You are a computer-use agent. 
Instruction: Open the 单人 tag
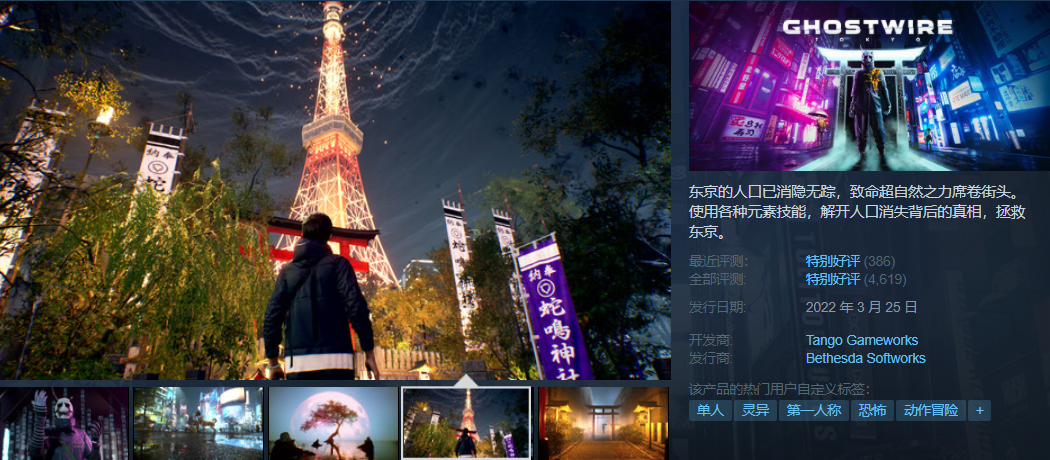[x=710, y=410]
